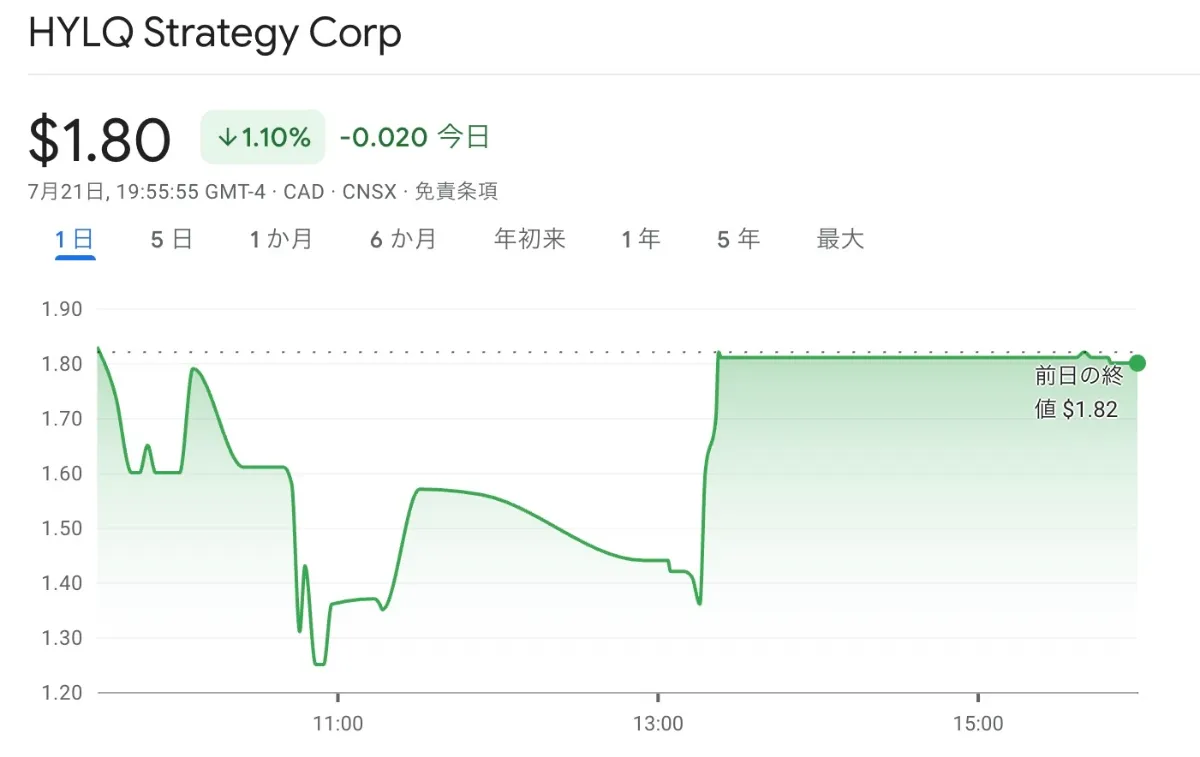This screenshot has width=1200, height=757.
Task: Click the 前日の終値 $1.82 label
Action: (x=1079, y=392)
